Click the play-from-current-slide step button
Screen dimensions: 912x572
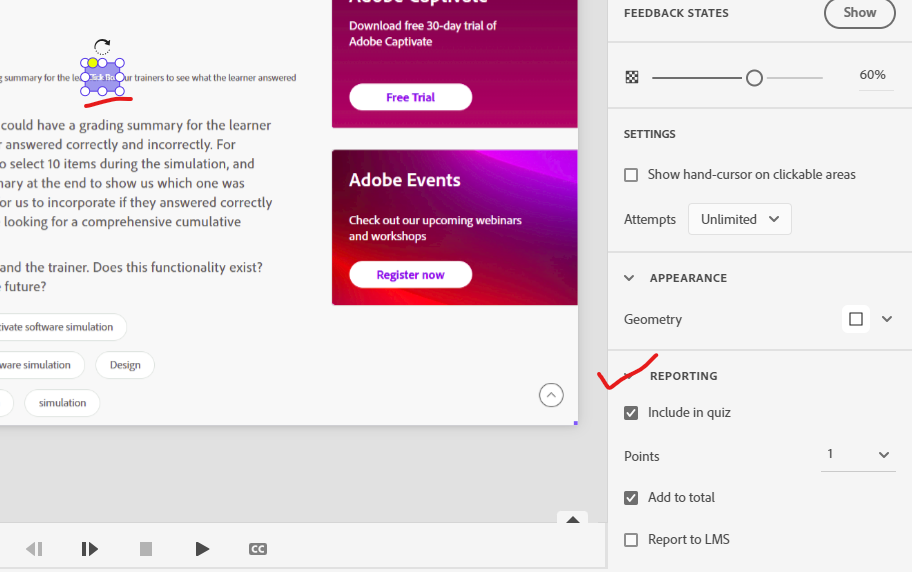point(89,549)
